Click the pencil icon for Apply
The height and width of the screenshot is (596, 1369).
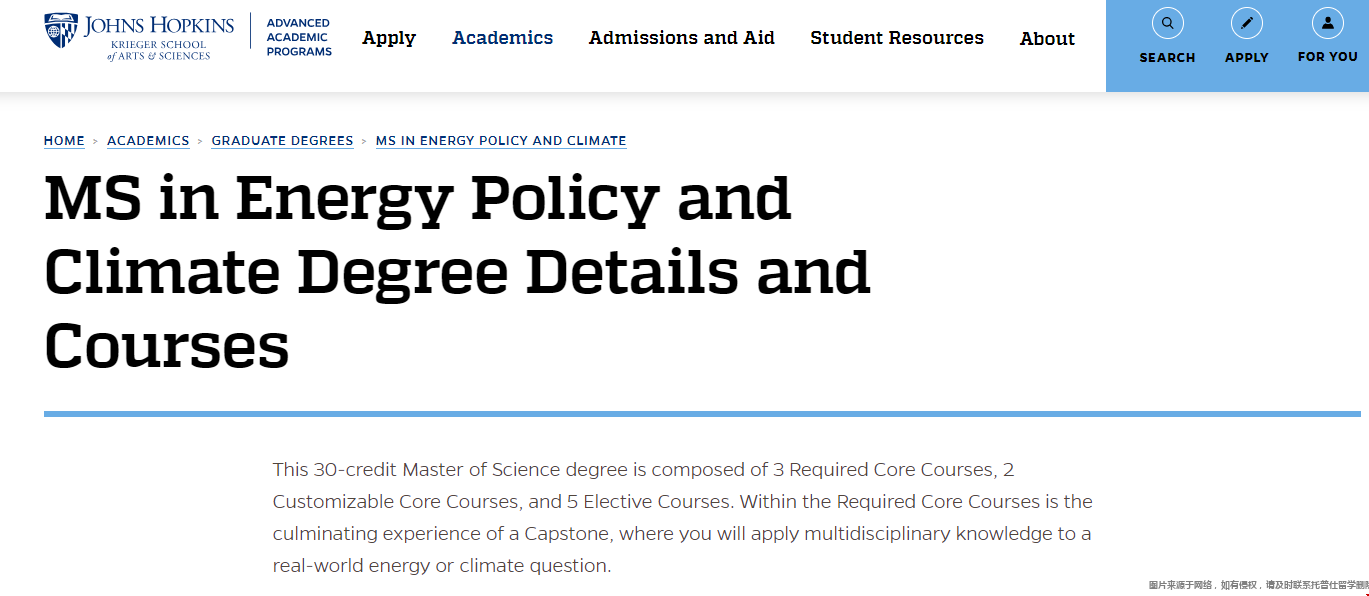pyautogui.click(x=1246, y=23)
